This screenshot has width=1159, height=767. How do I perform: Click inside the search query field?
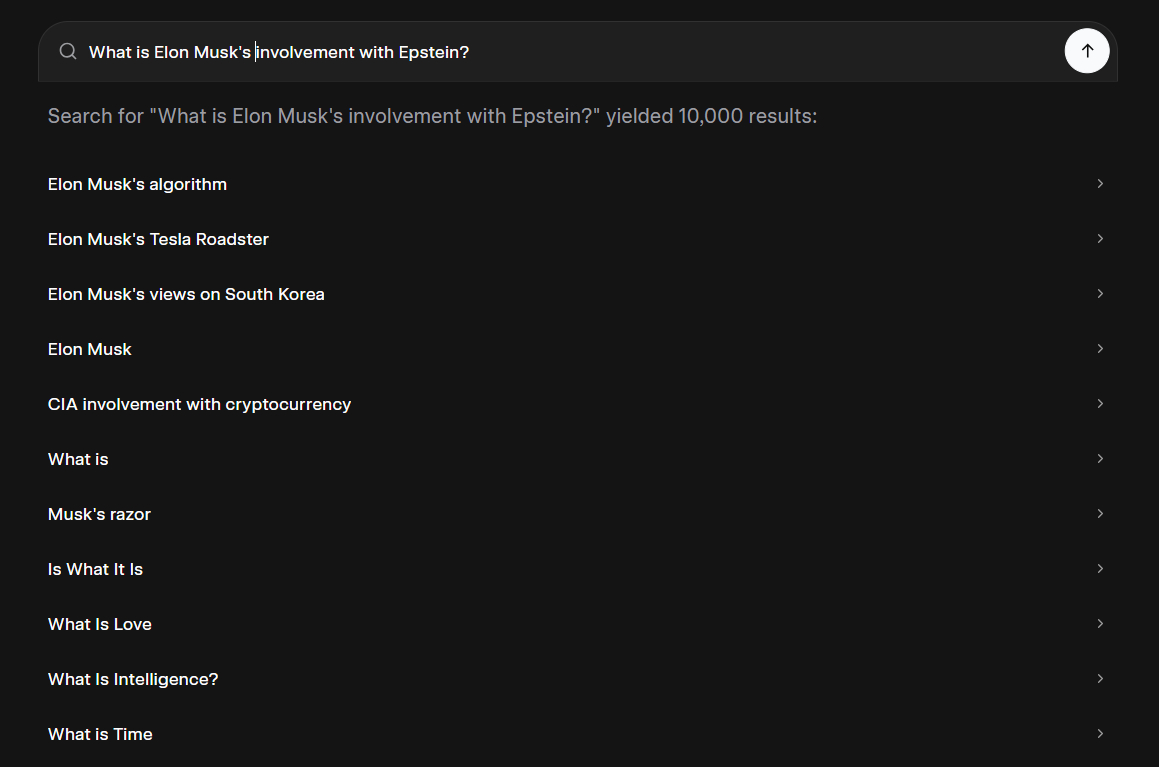coord(560,52)
